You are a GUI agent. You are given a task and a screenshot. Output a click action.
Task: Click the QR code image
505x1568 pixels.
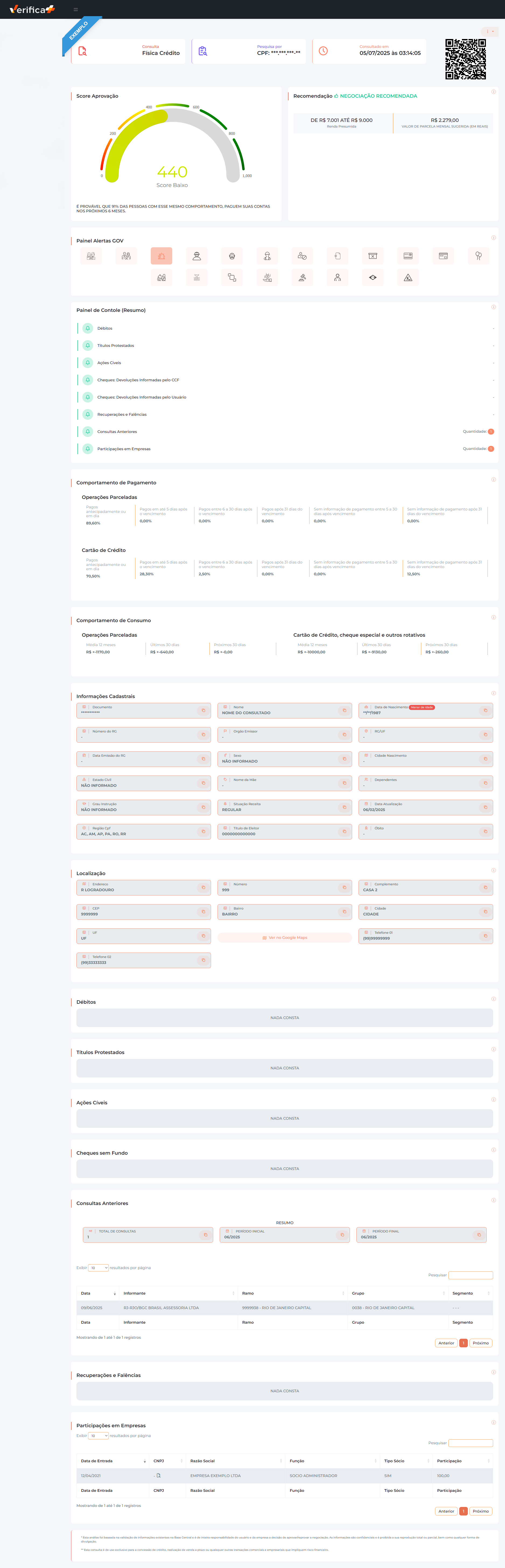coord(465,59)
